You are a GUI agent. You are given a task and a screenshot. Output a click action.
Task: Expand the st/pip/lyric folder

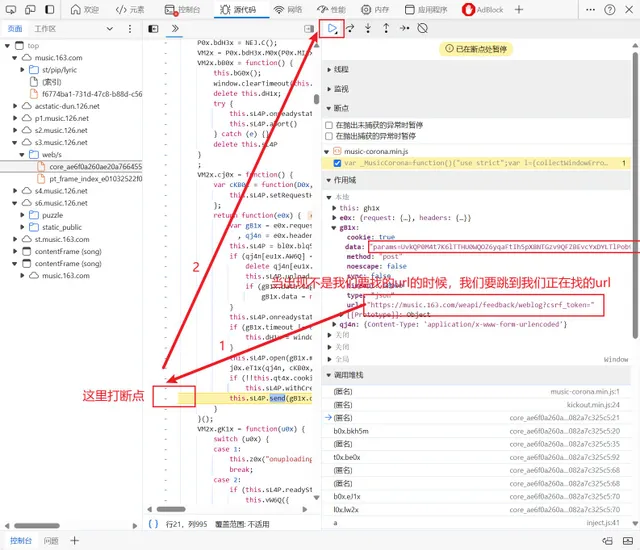click(x=22, y=70)
